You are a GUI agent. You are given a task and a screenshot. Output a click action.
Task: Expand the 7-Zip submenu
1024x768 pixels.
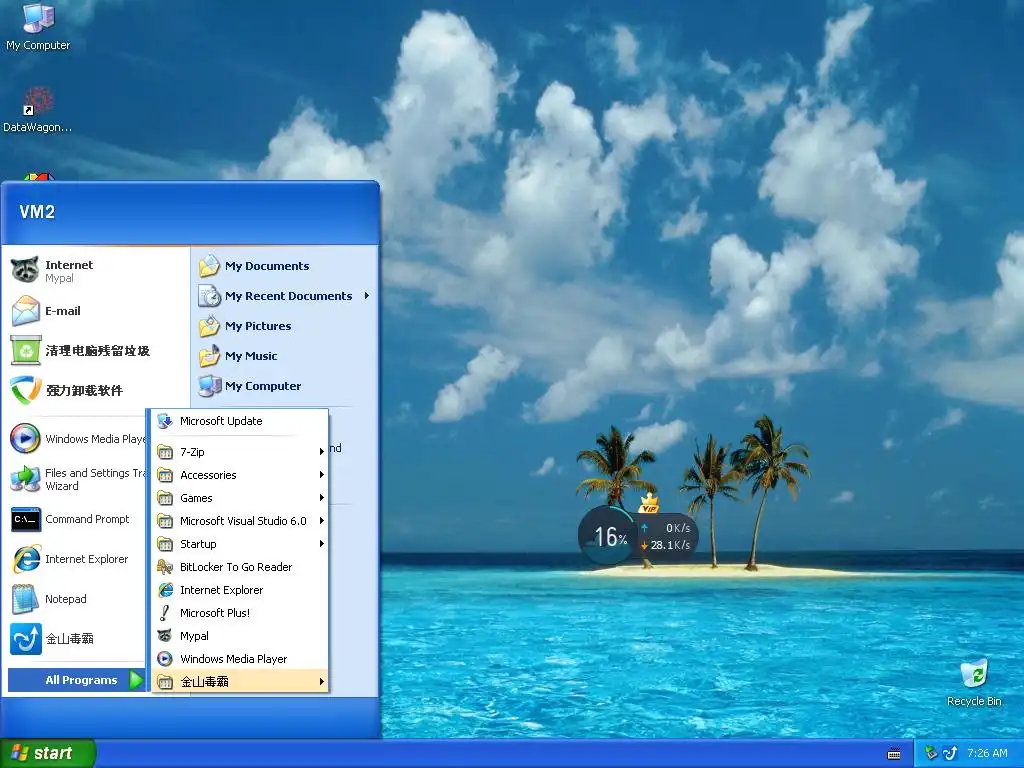tap(240, 452)
